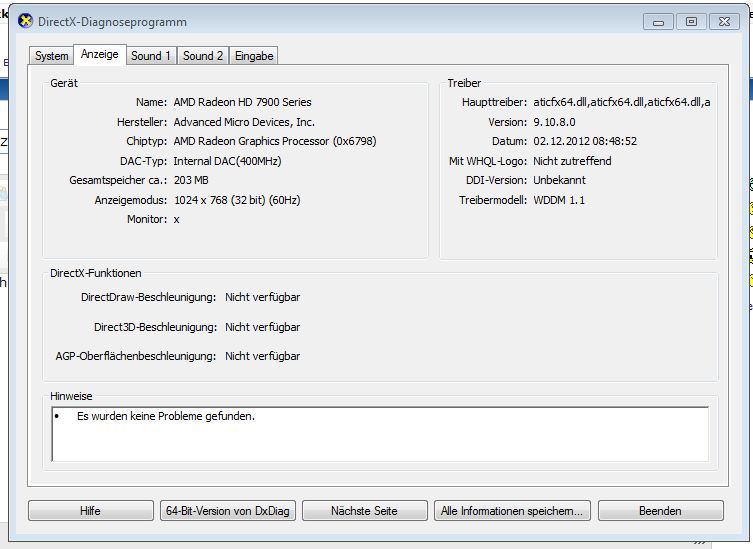
Task: Click Direct3D-Beschleunigung 'Nicht verfügbar' value
Action: 263,327
